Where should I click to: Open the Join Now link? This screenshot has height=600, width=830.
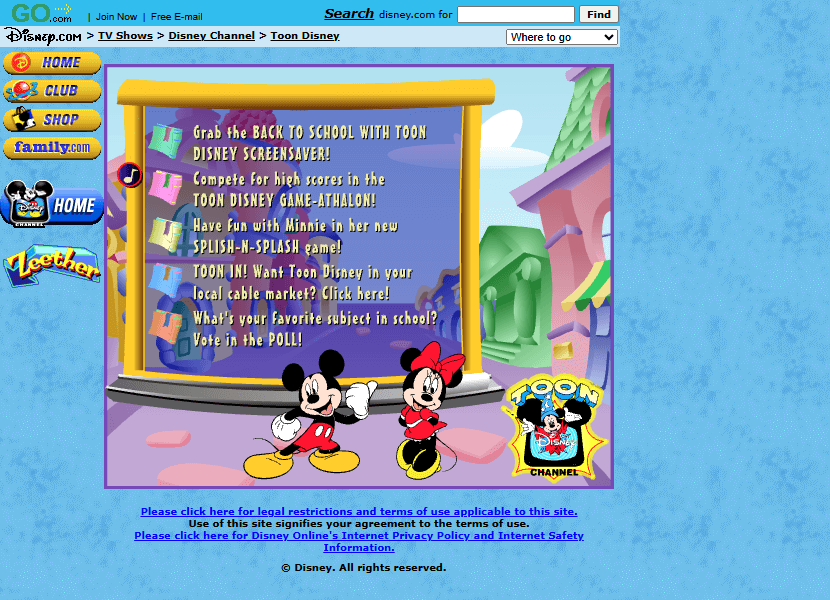116,17
